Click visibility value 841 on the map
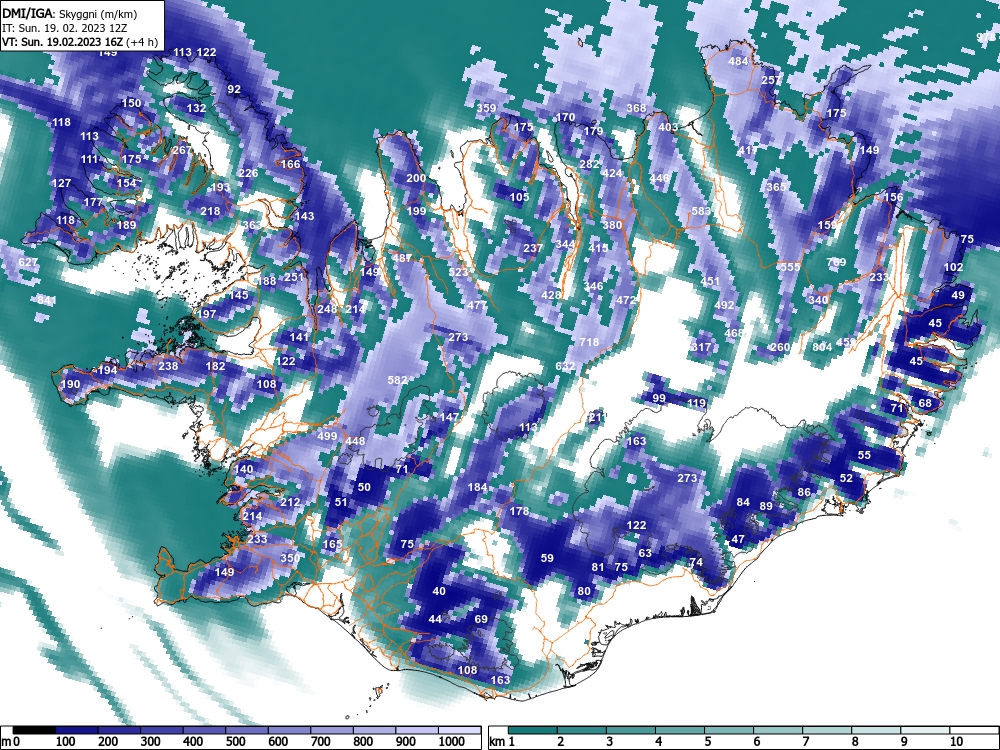 coord(47,300)
